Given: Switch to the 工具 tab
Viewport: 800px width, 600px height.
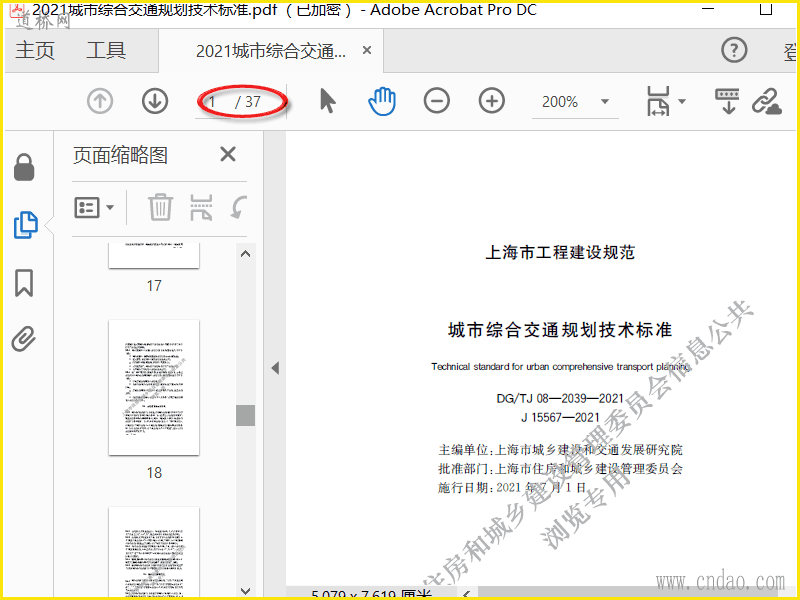Looking at the screenshot, I should [106, 51].
